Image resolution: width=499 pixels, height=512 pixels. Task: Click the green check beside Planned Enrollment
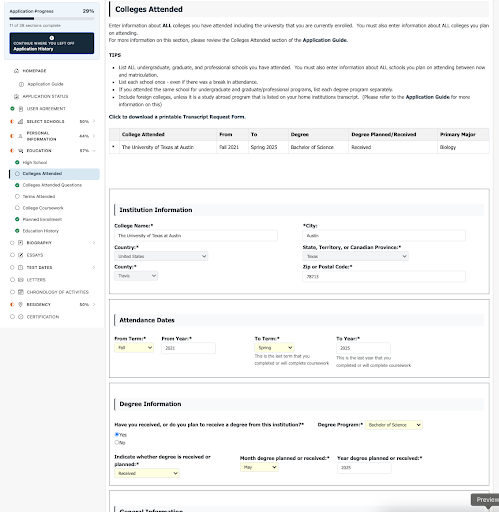coord(17,219)
